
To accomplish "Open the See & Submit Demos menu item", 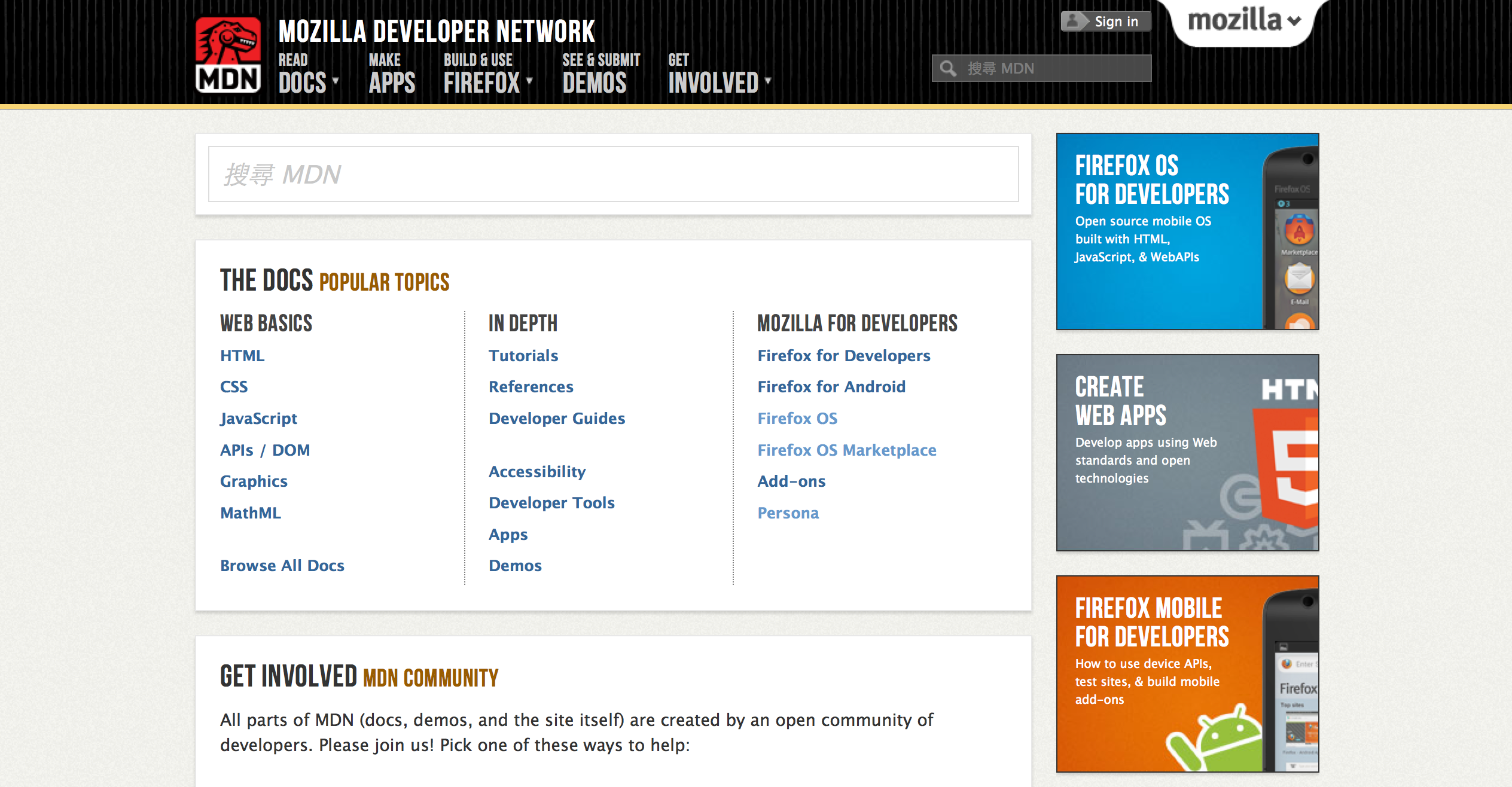I will (x=600, y=74).
